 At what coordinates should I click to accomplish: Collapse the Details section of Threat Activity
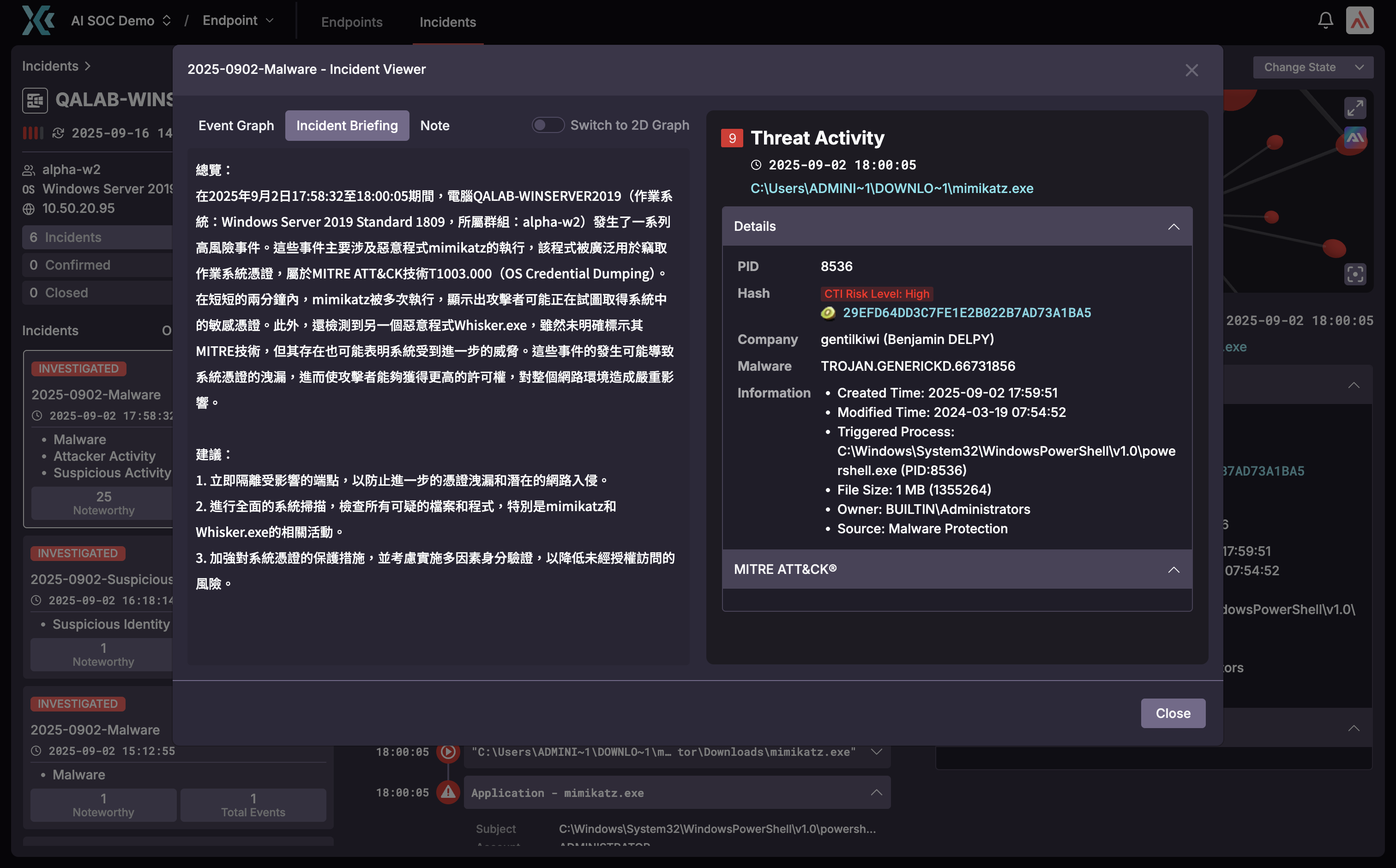click(1173, 226)
